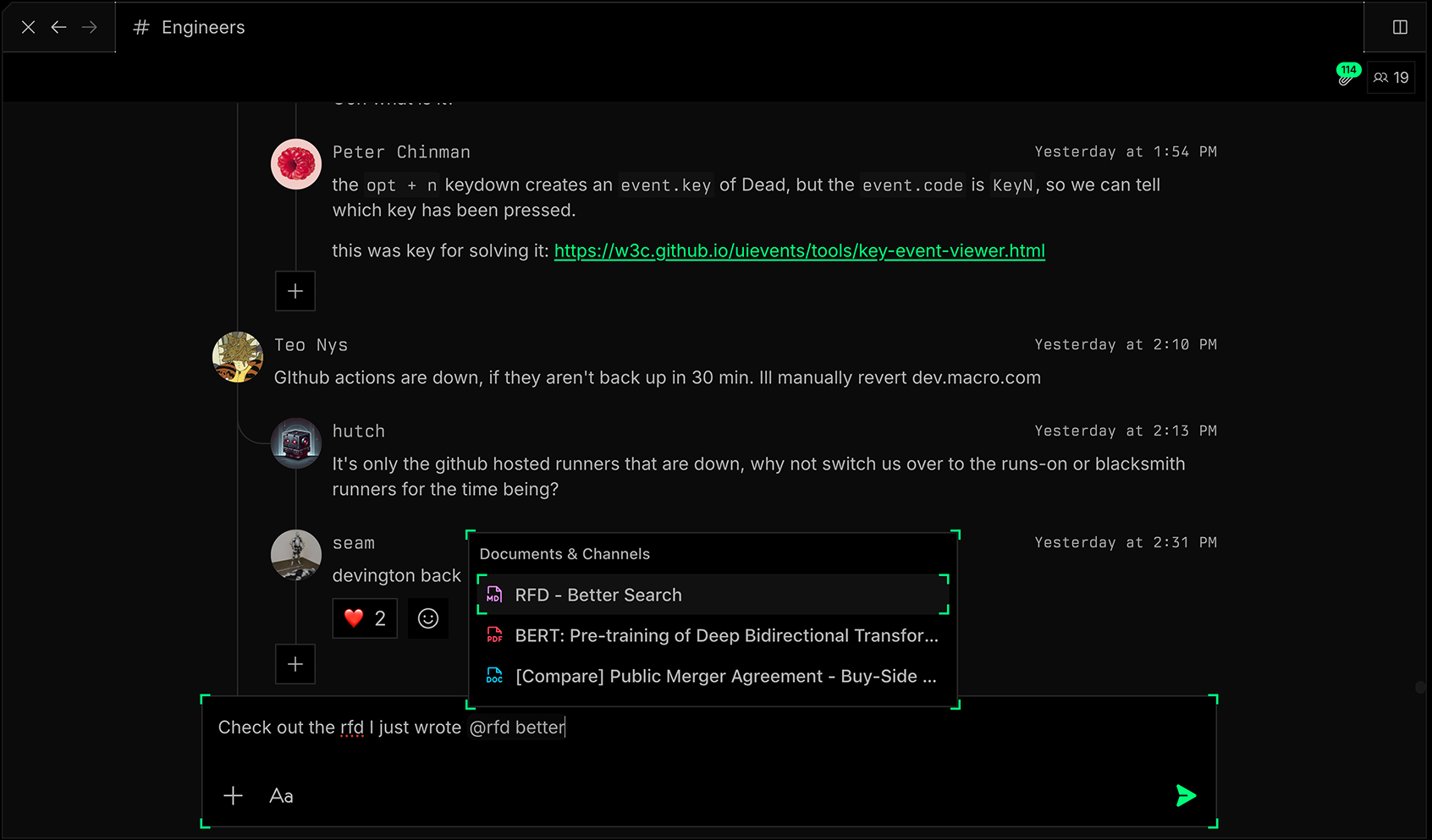Viewport: 1432px width, 840px height.
Task: Click Peter Chinman's raspberry avatar
Action: (296, 164)
